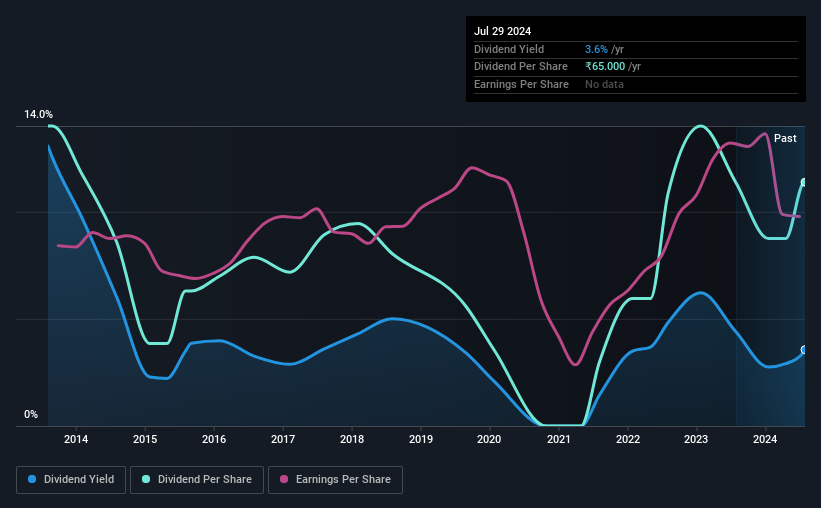The width and height of the screenshot is (821, 508).
Task: Click the 0% y-axis label
Action: tap(31, 415)
